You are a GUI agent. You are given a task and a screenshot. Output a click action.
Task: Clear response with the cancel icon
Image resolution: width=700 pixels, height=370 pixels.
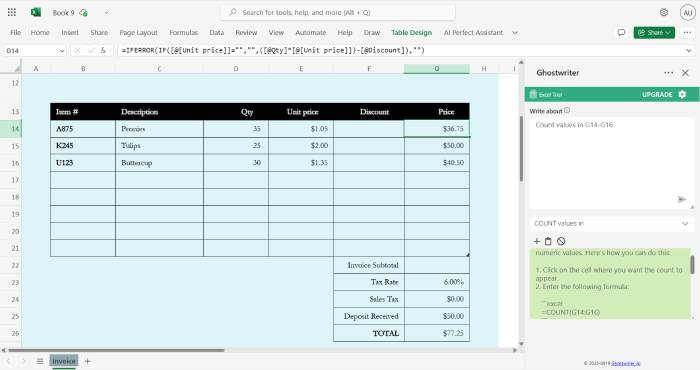[561, 241]
